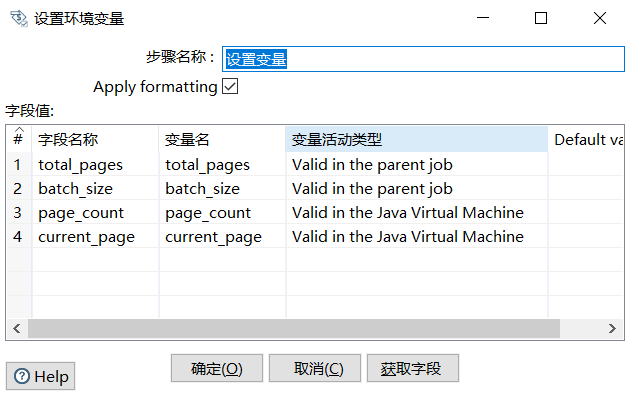
Task: Click field name cell batch_size
Action: [95, 188]
